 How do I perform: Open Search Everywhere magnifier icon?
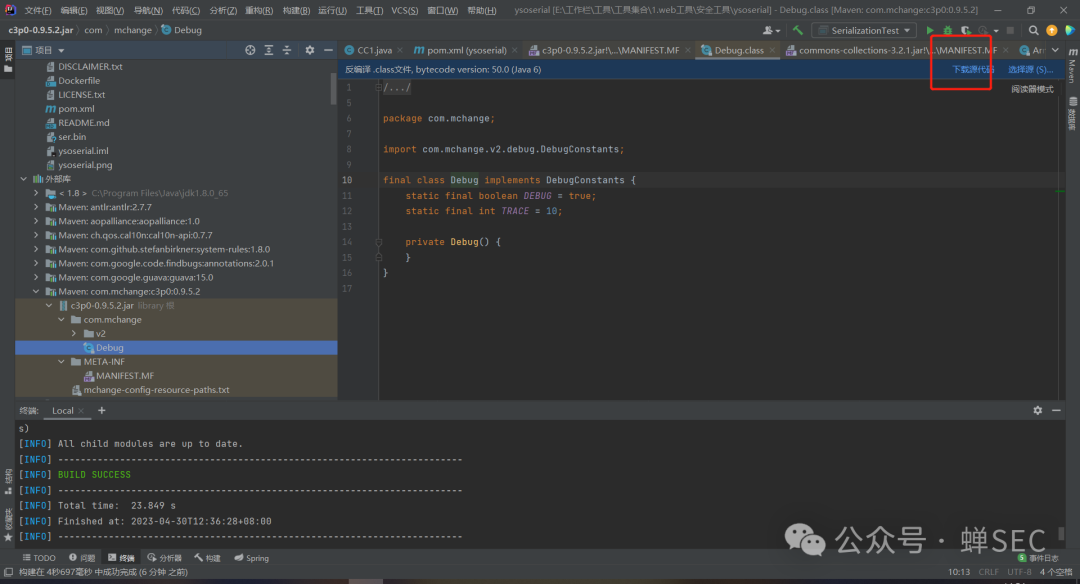pyautogui.click(x=1033, y=31)
